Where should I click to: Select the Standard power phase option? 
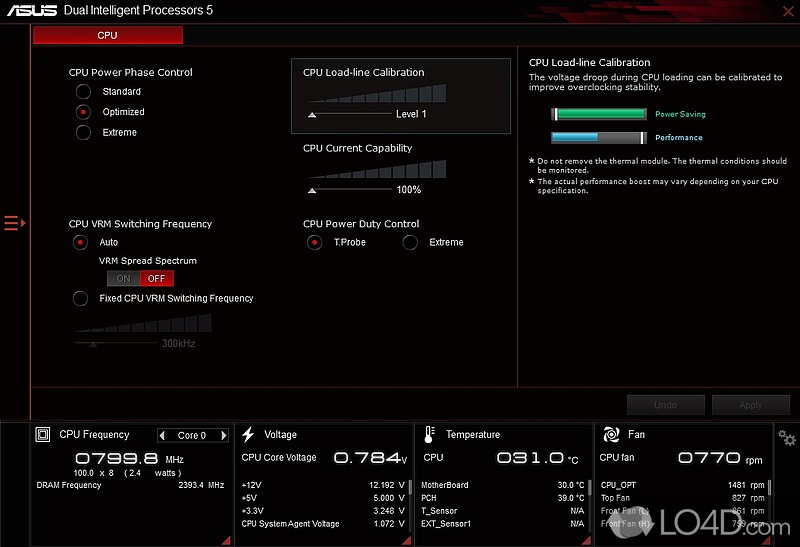coord(83,92)
